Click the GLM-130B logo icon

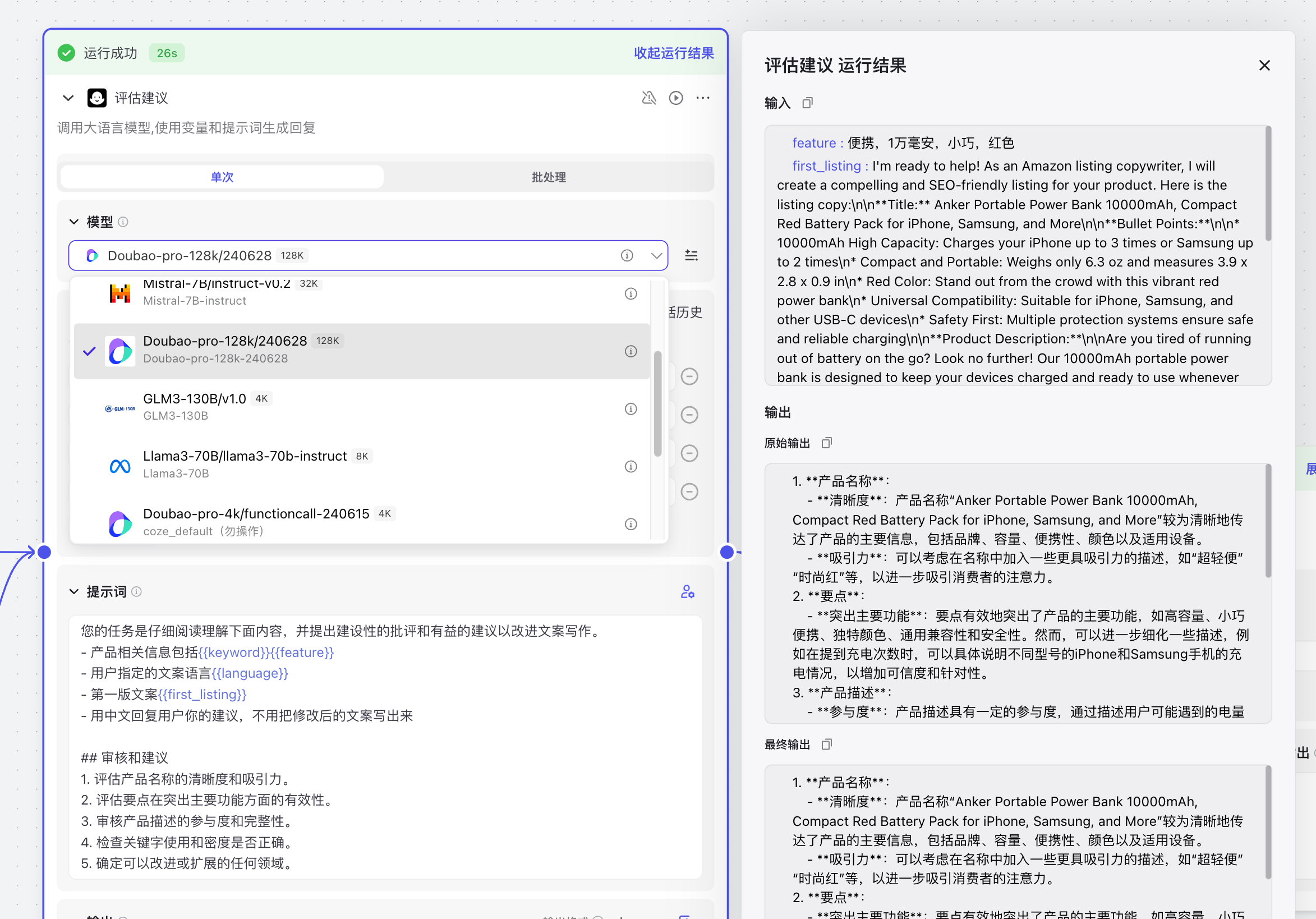pyautogui.click(x=121, y=409)
